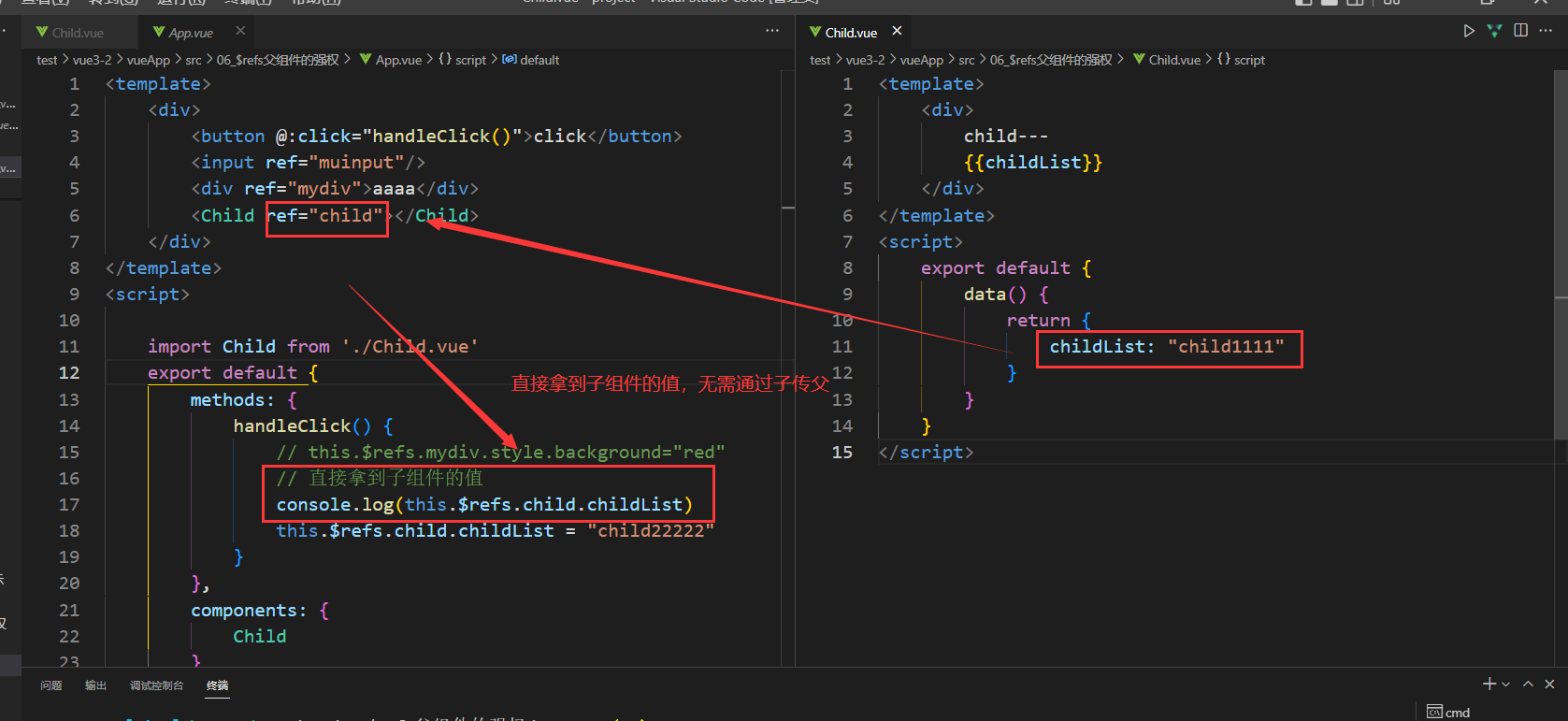Screen dimensions: 1568x721
Task: Click the "child1111" string in Child.vue
Action: (1226, 346)
